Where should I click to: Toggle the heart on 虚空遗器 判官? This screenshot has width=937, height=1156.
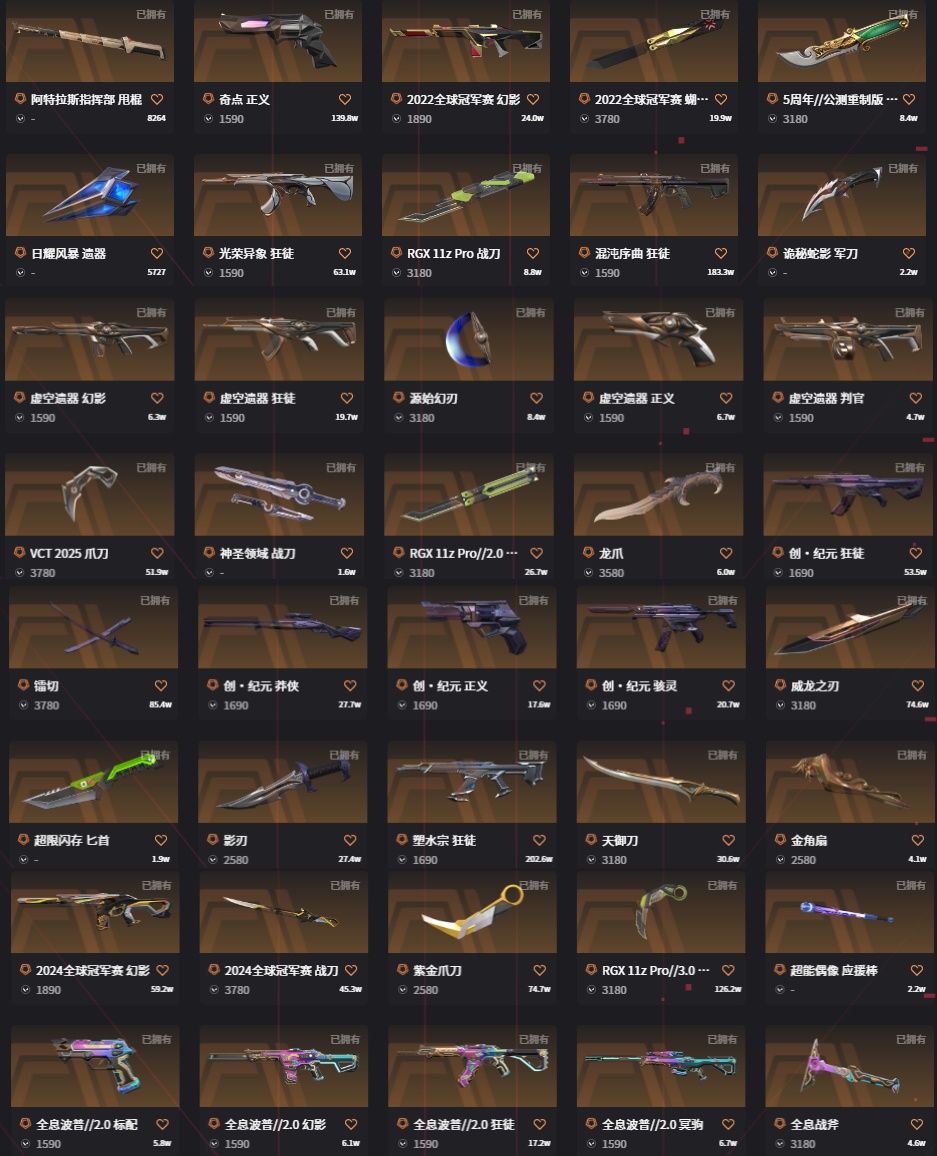pyautogui.click(x=916, y=398)
